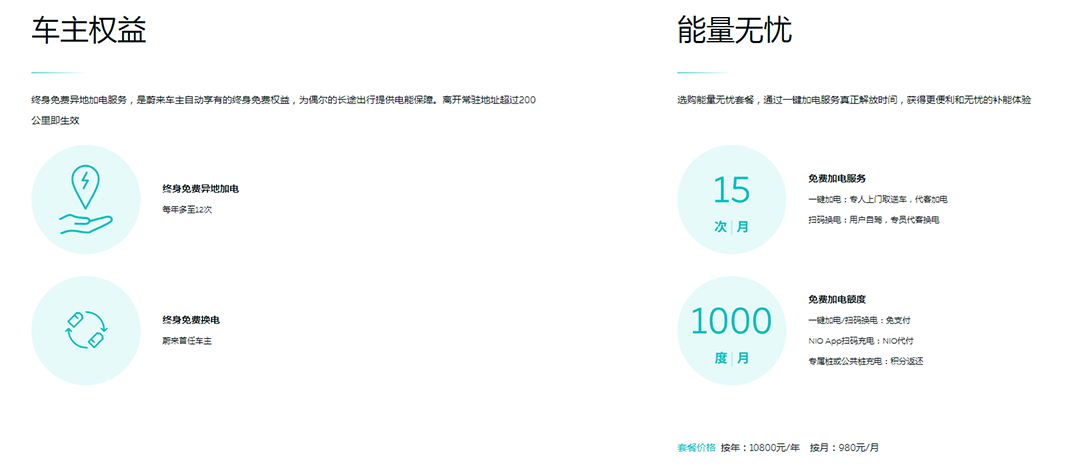Click the 能量无忧 heading

coord(734,31)
